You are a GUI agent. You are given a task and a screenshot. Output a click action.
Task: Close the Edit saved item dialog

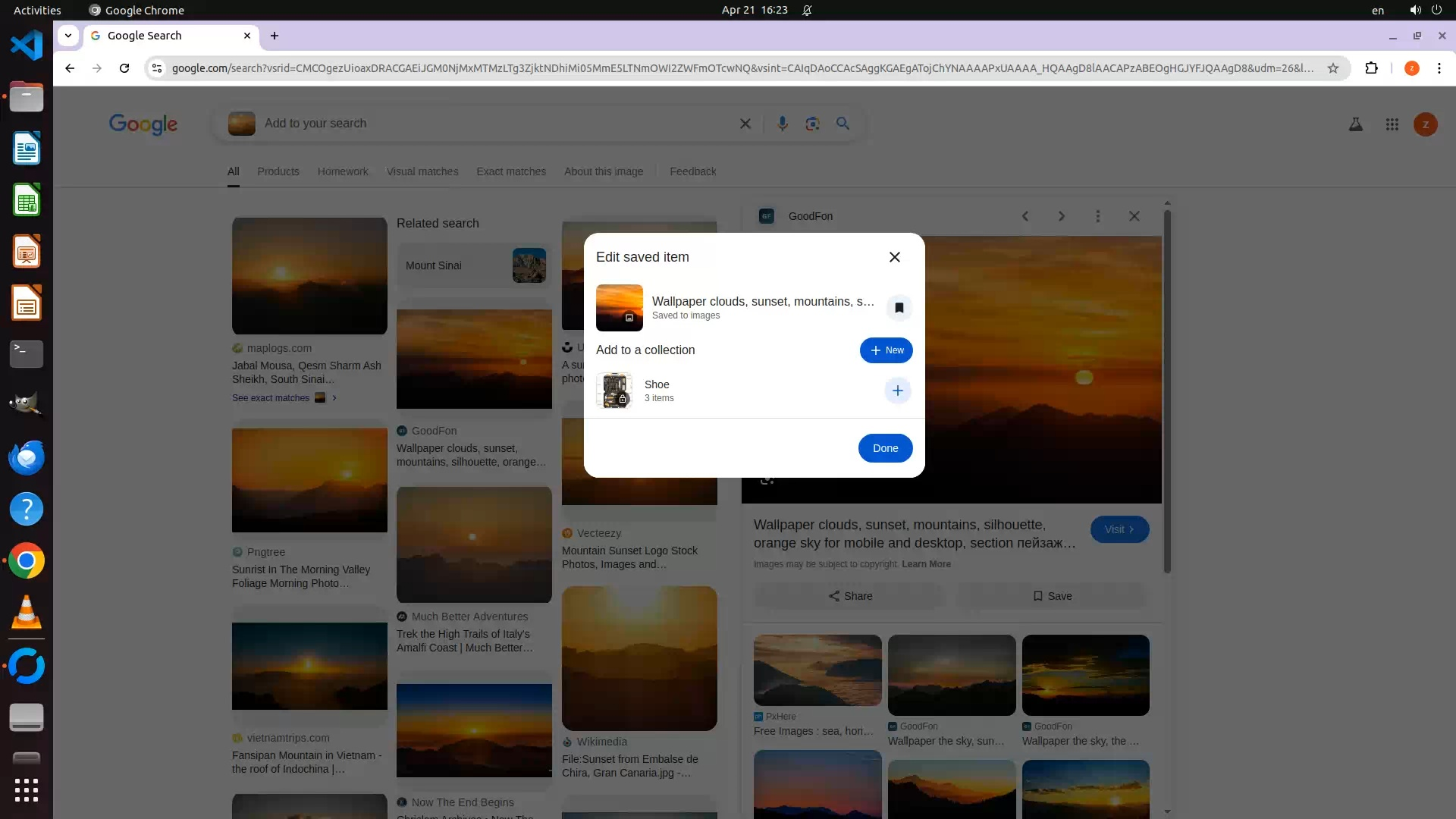[x=894, y=257]
